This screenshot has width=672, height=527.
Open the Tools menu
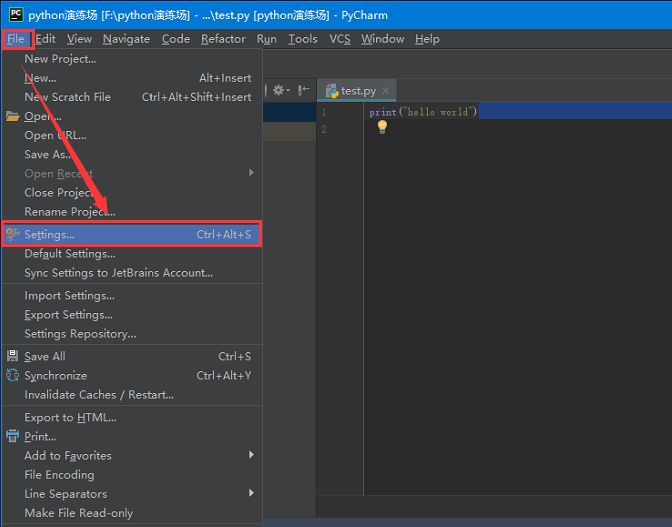(303, 39)
